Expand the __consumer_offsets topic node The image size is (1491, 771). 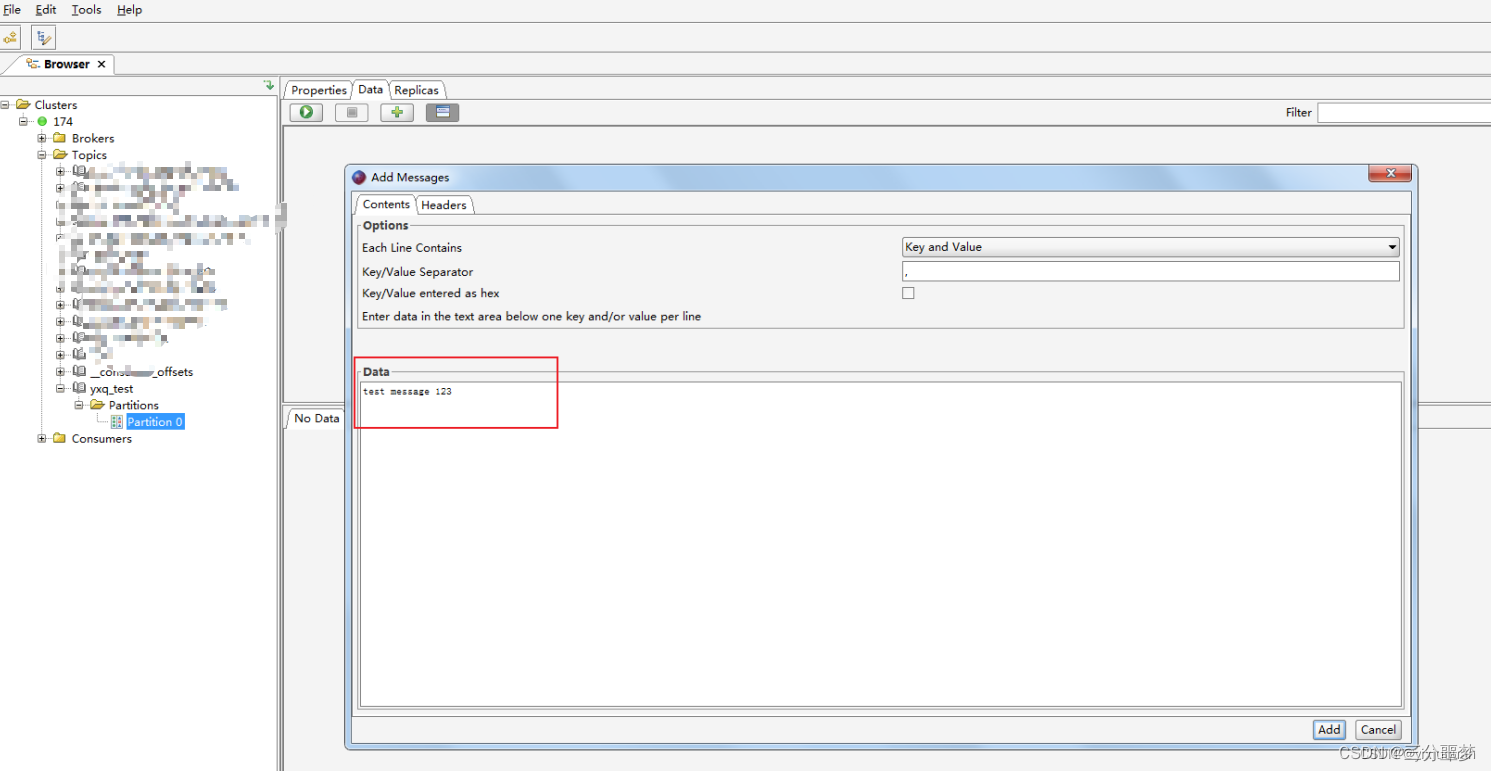pos(60,372)
